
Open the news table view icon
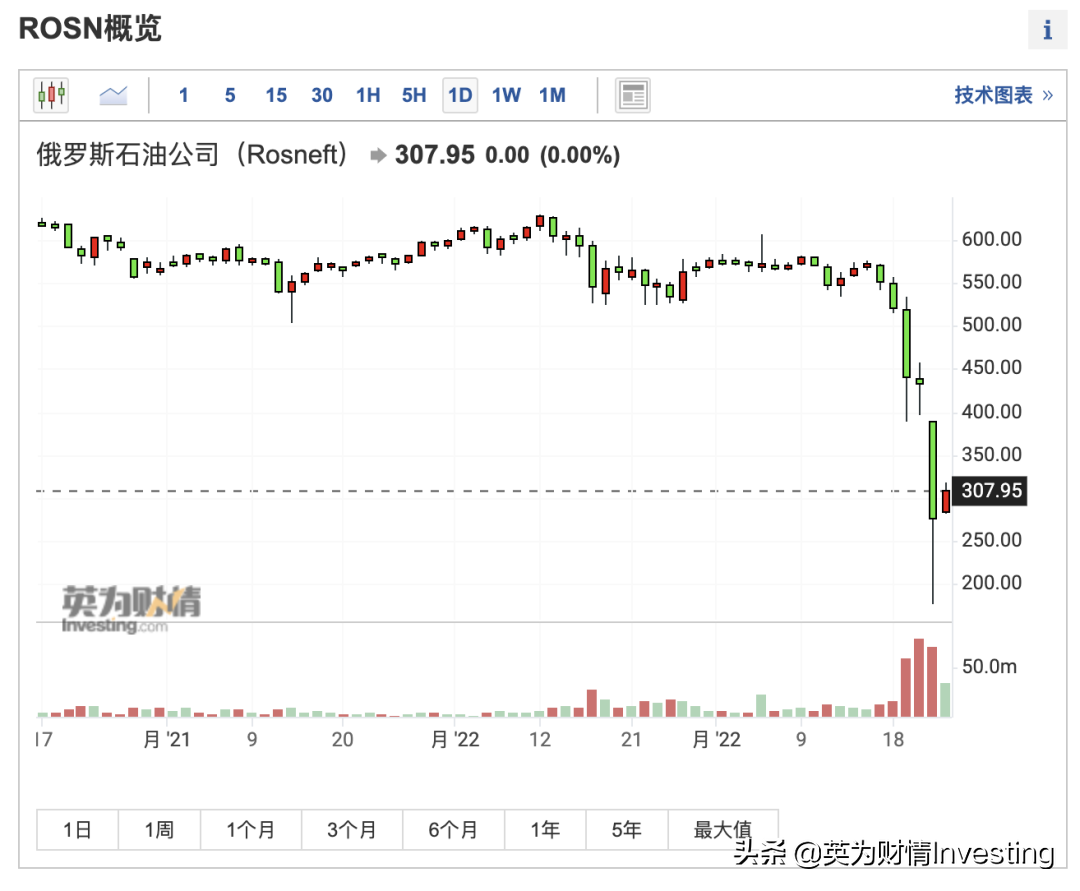coord(632,95)
